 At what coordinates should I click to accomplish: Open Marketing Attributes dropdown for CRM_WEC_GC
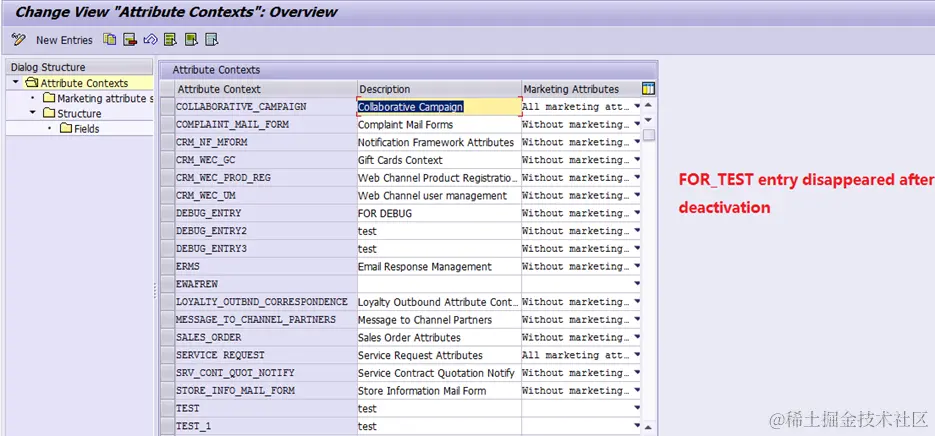click(x=637, y=160)
